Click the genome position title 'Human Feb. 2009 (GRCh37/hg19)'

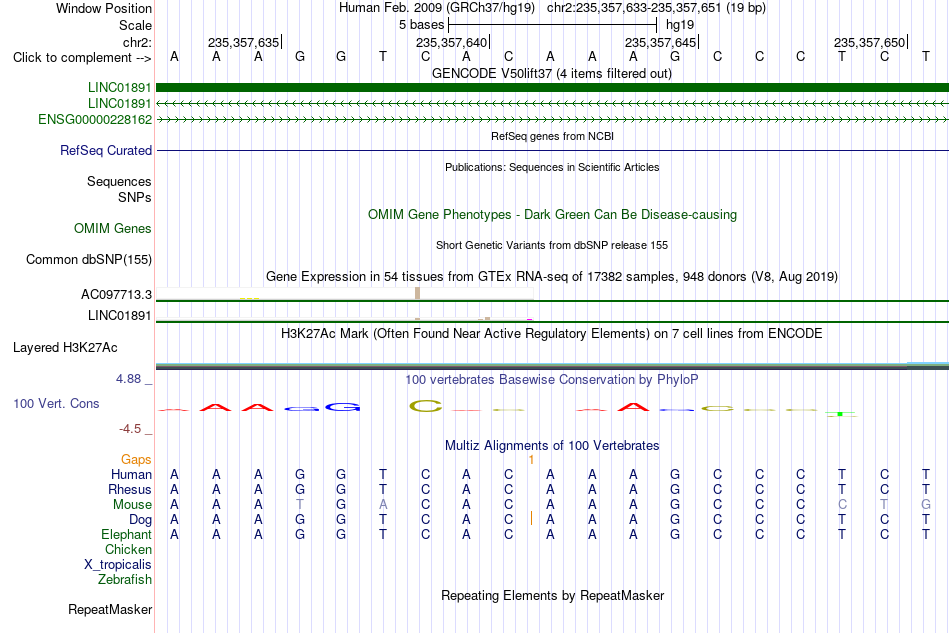437,8
